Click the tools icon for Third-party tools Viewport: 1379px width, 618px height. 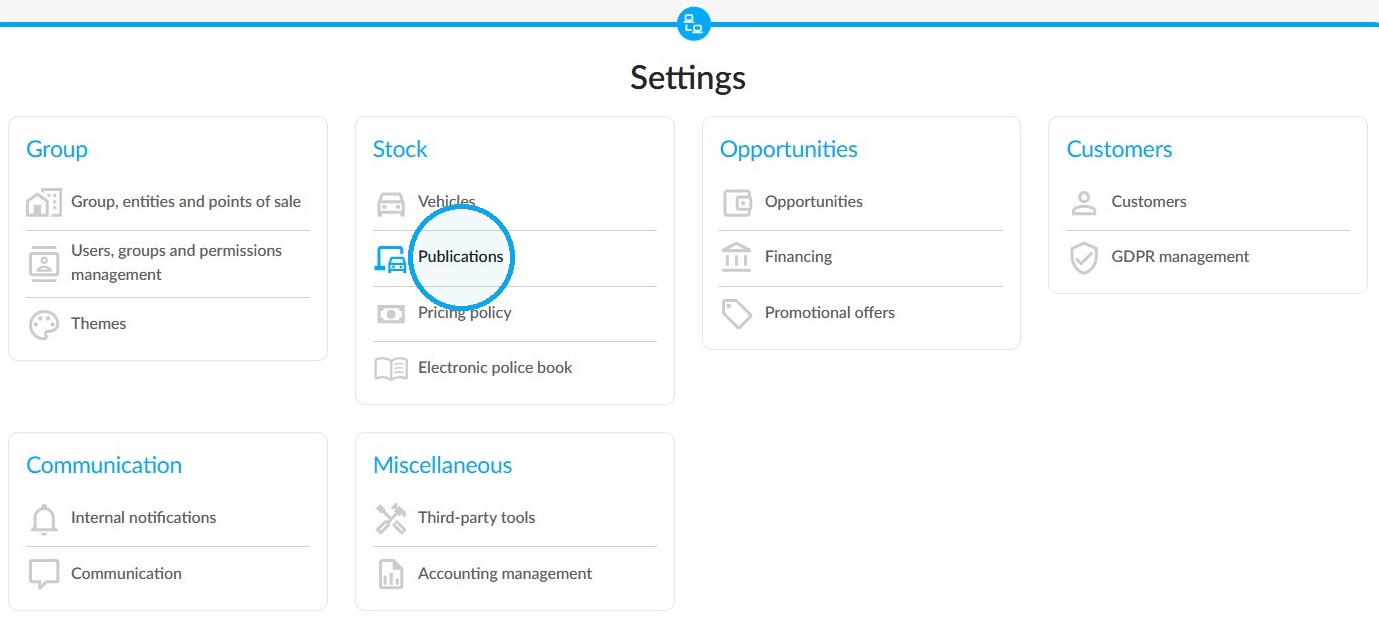[391, 519]
